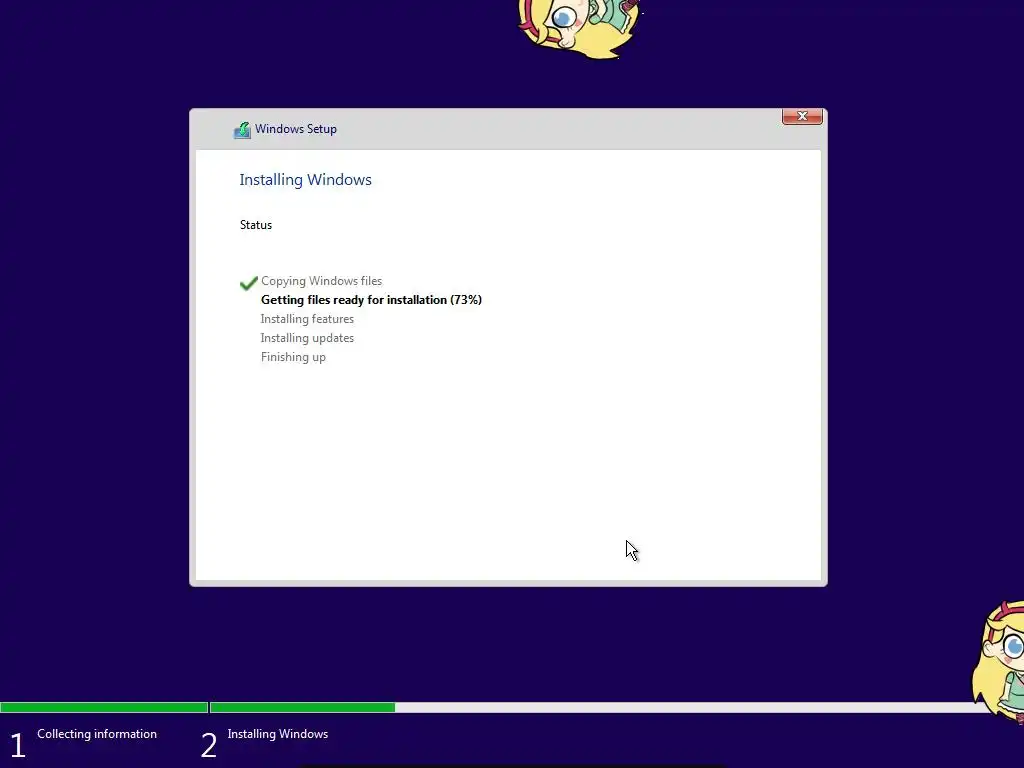Click the cartoon character at top of screen

[x=579, y=28]
